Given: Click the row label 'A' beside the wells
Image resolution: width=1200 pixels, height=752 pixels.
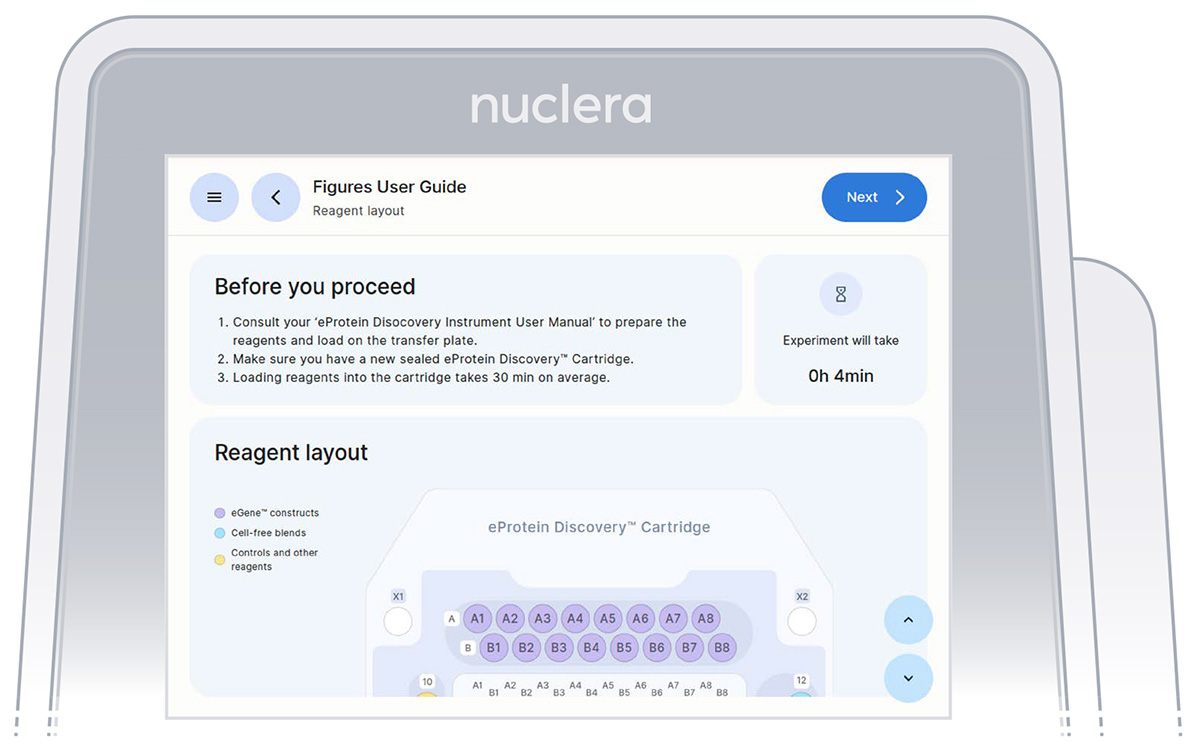Looking at the screenshot, I should tap(452, 619).
